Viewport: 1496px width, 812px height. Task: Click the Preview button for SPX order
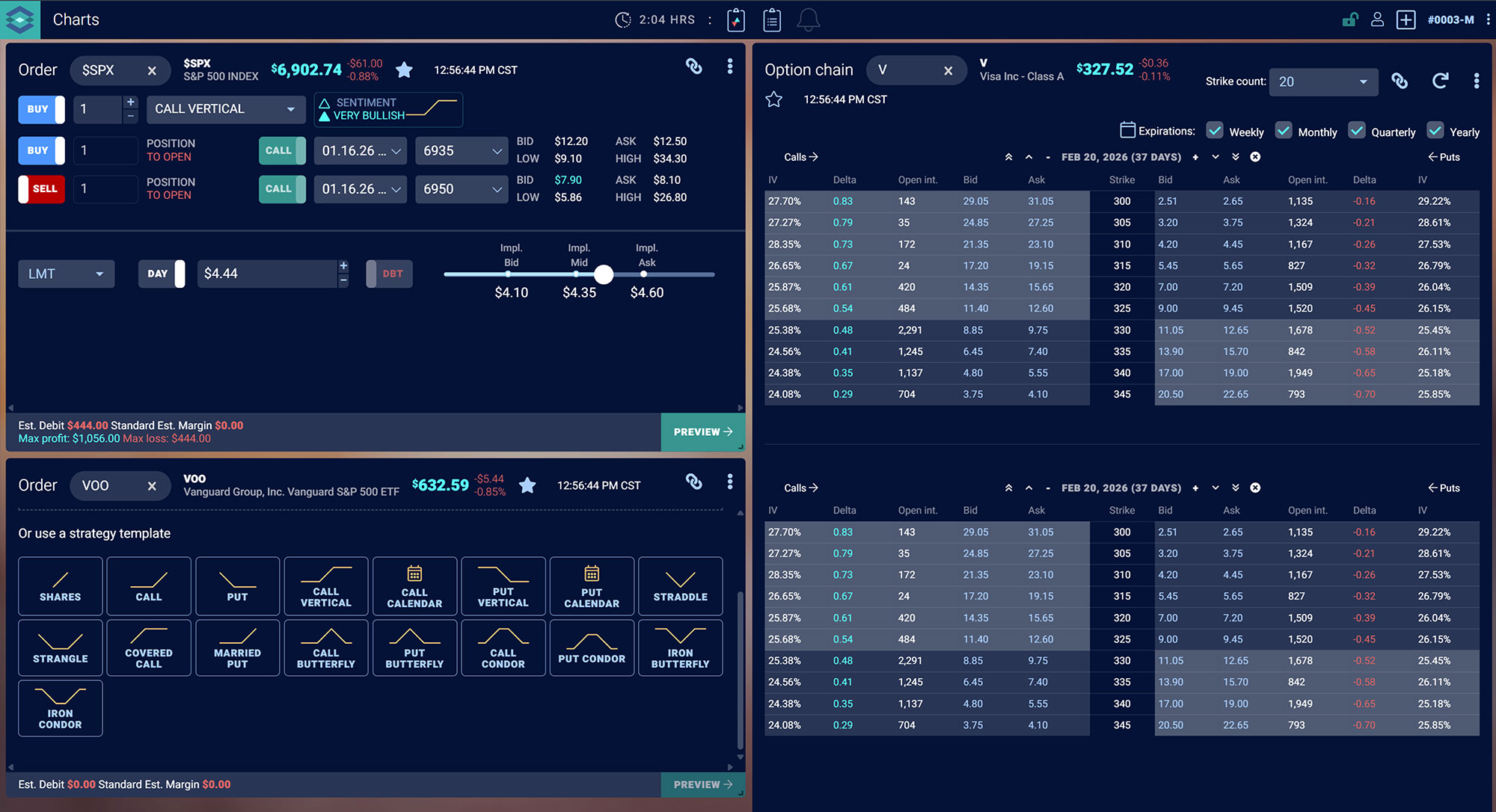coord(702,432)
